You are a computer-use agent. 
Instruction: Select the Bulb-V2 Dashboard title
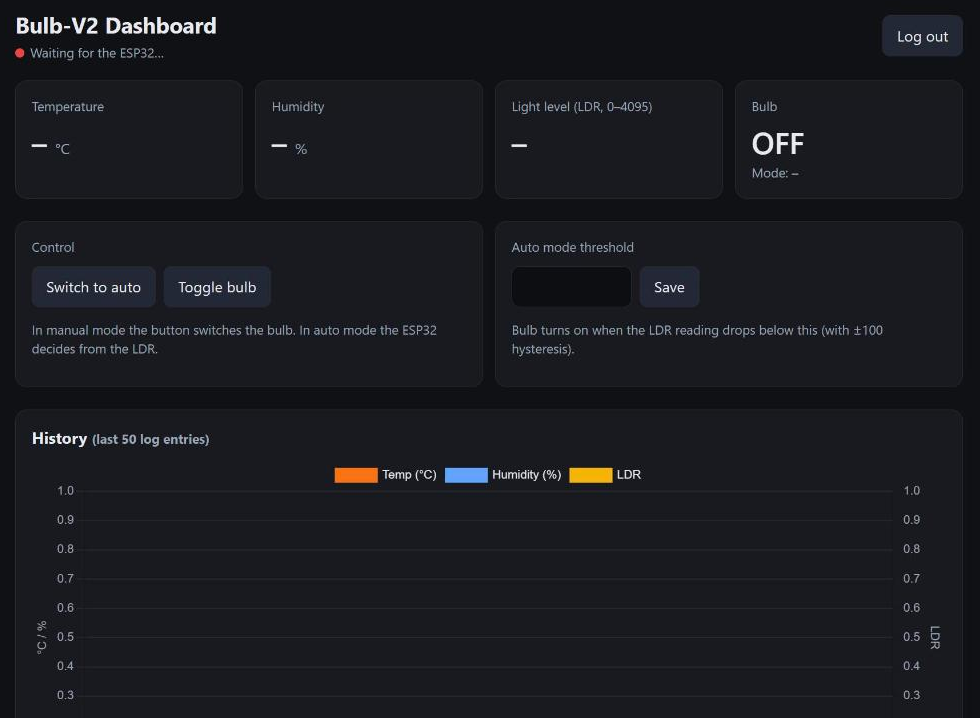116,26
